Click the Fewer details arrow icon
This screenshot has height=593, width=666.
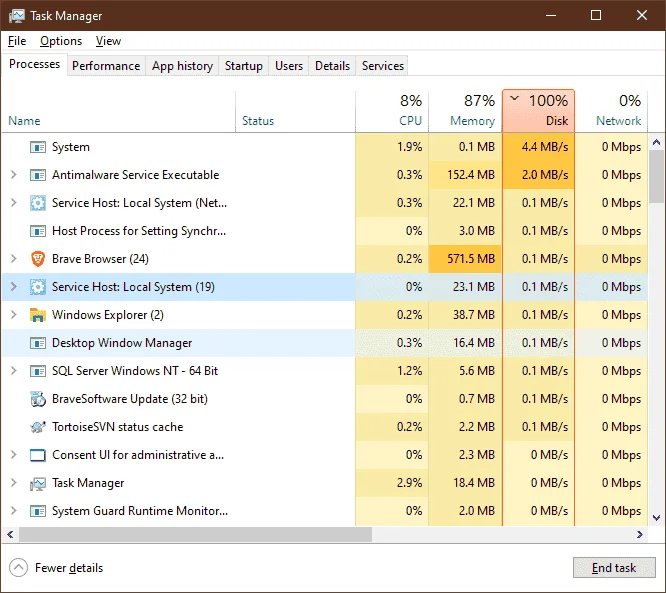(18, 568)
